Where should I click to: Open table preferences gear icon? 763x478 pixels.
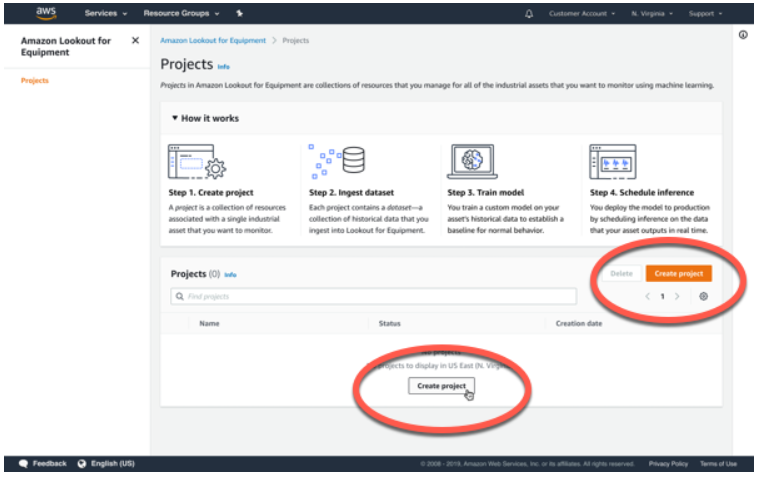[x=703, y=296]
